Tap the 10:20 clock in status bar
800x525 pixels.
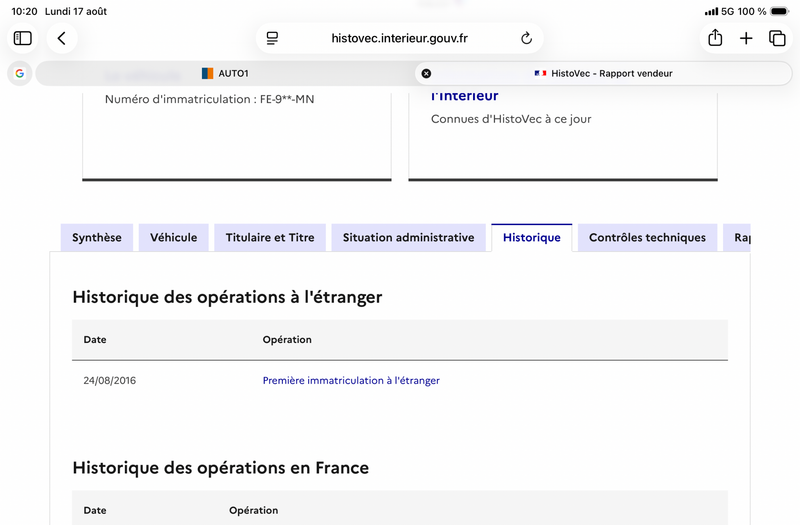coord(24,11)
